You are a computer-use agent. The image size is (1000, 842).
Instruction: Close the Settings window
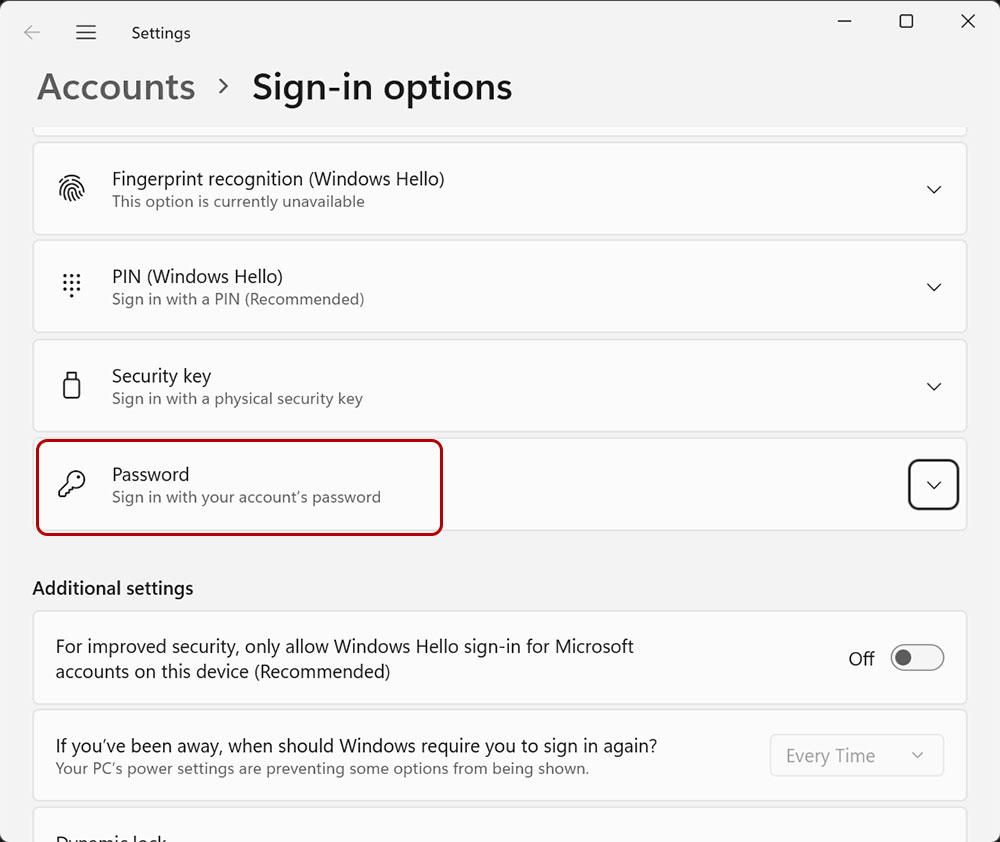pos(967,21)
